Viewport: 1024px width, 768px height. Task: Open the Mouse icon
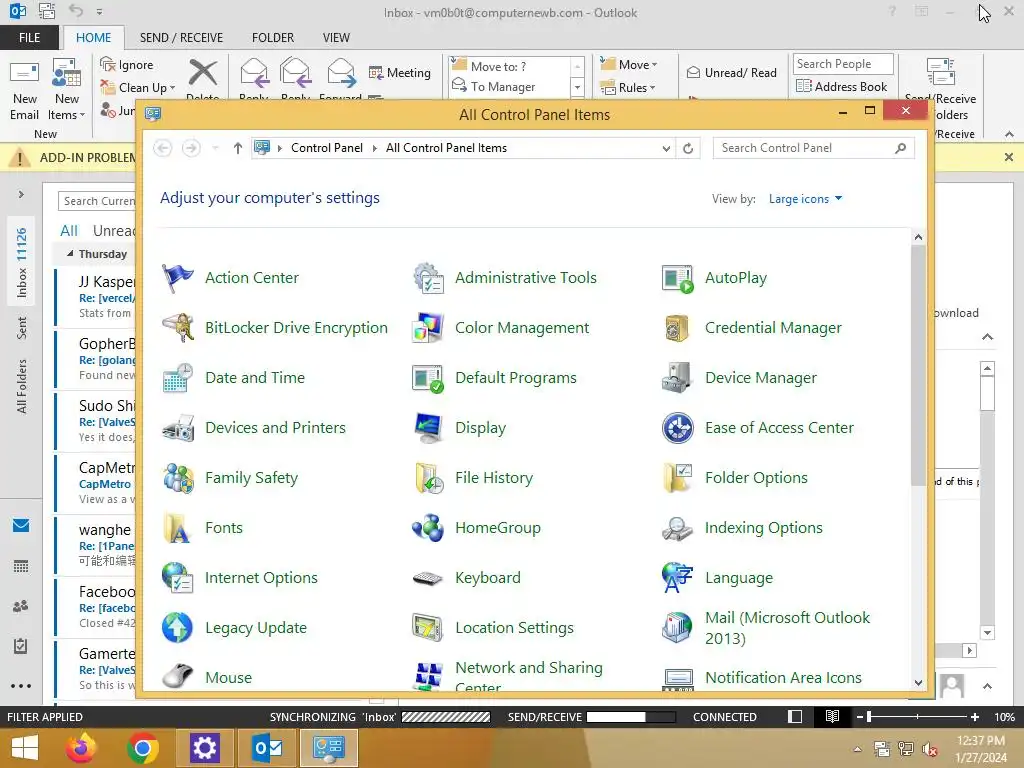point(178,677)
